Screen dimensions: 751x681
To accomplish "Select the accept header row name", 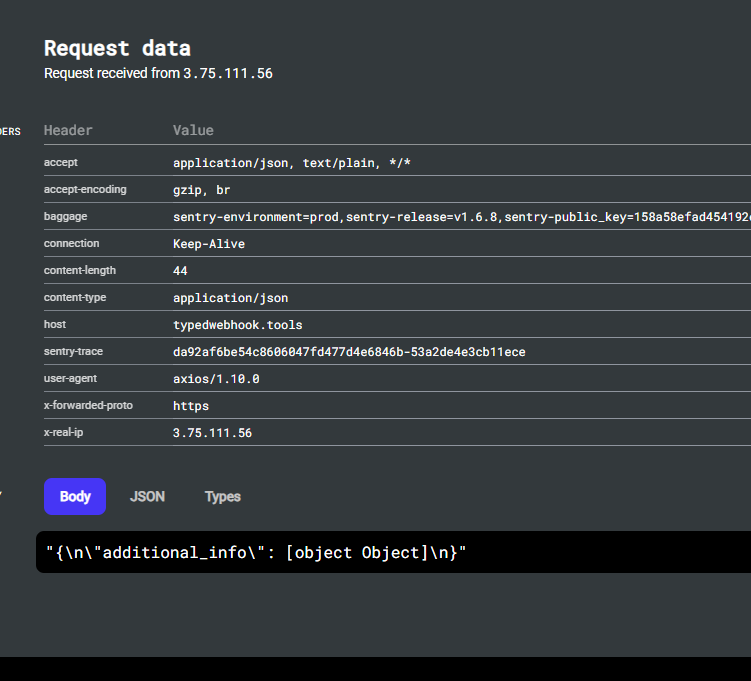I will 61,162.
